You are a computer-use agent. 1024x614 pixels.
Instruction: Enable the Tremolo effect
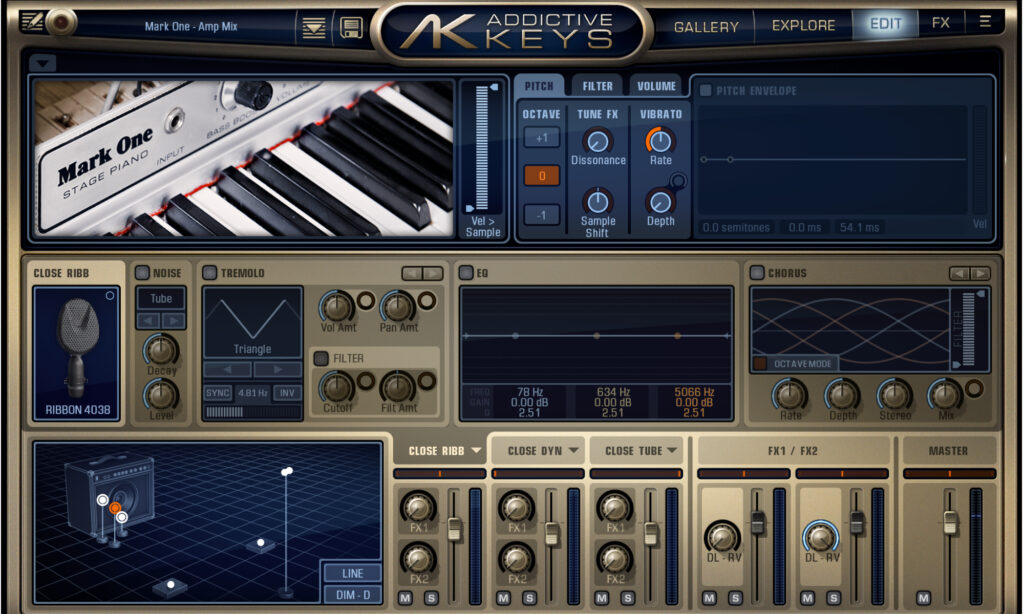pyautogui.click(x=210, y=272)
